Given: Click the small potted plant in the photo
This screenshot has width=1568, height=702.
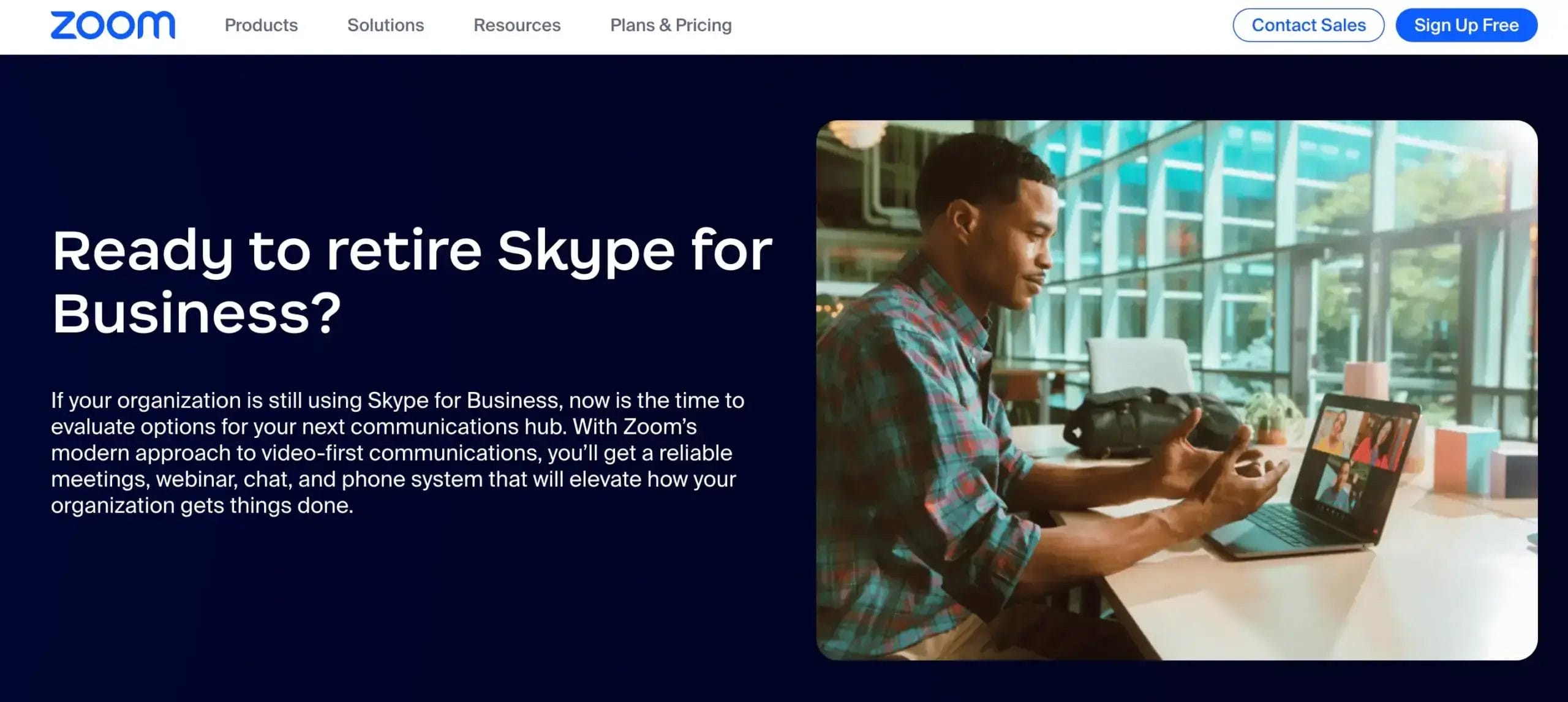Looking at the screenshot, I should [1274, 417].
